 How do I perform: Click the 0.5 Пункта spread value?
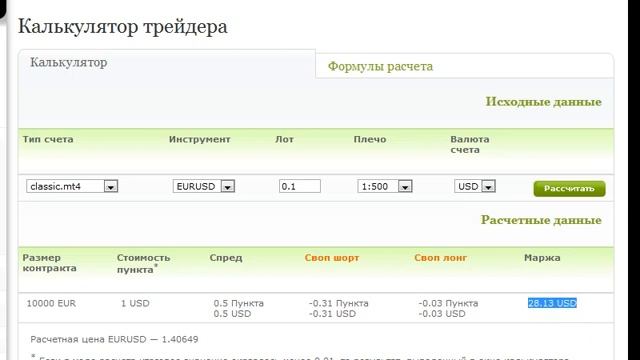pyautogui.click(x=238, y=303)
